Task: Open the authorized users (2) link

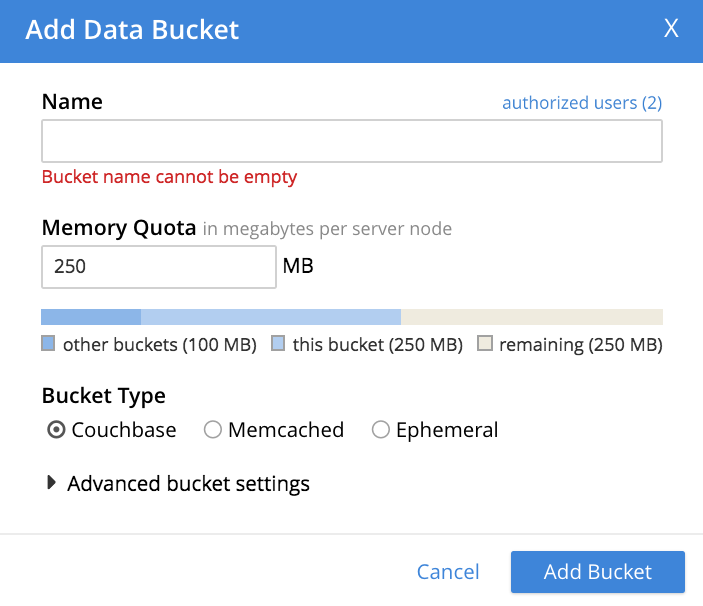Action: tap(581, 103)
